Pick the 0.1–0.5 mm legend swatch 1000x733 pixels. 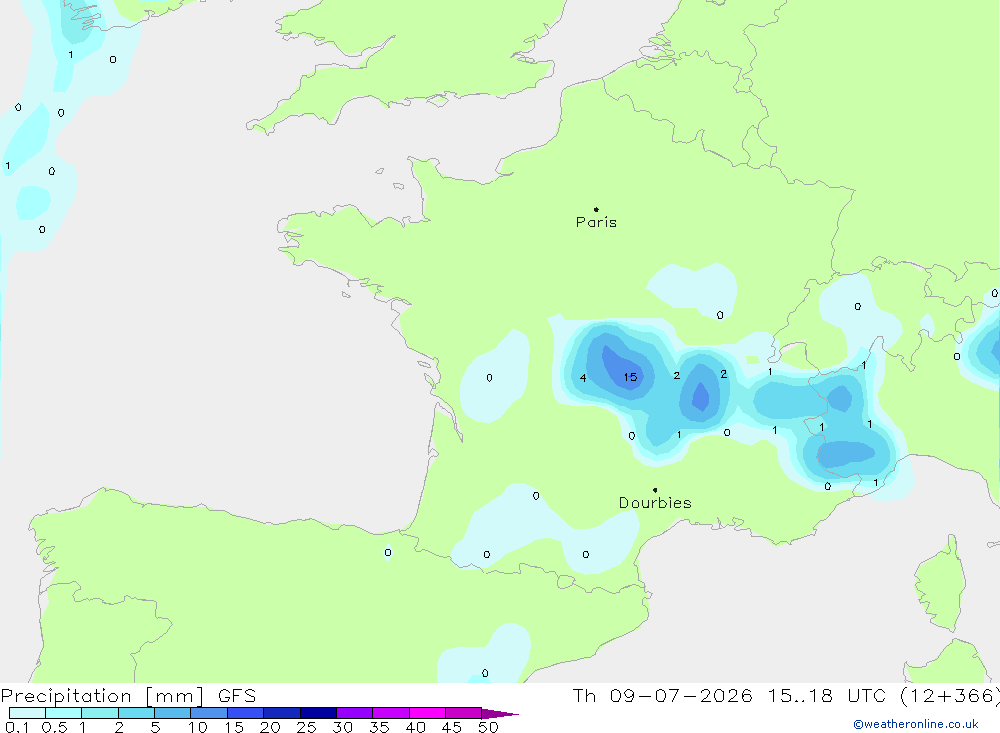27,713
